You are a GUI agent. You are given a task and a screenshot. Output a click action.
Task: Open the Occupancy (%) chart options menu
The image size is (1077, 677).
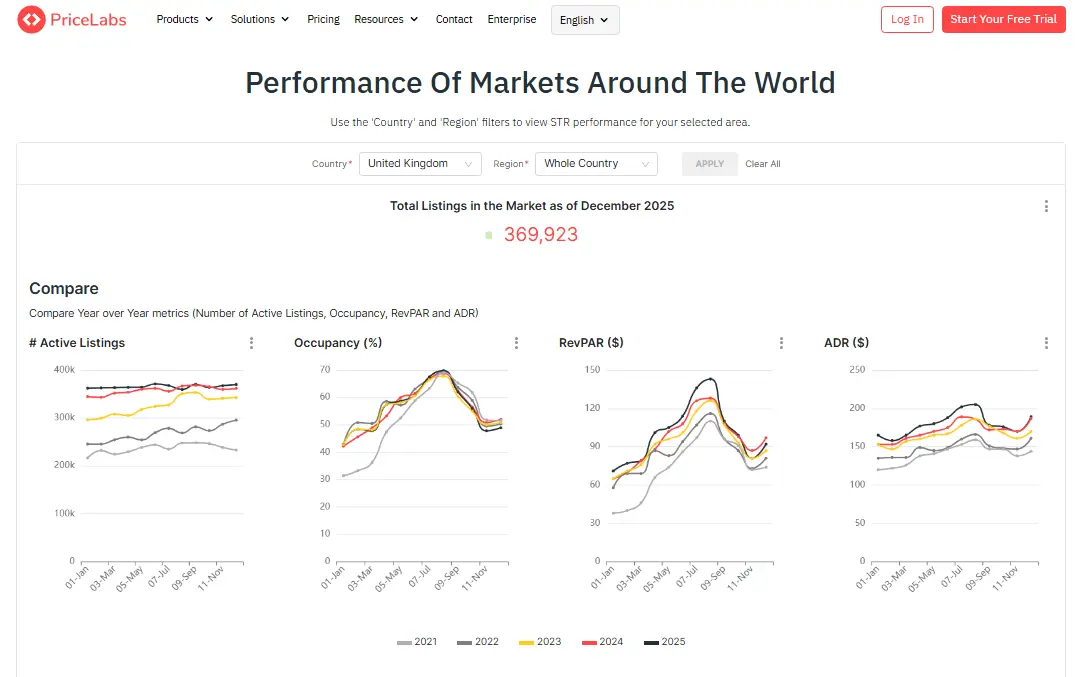pyautogui.click(x=516, y=342)
